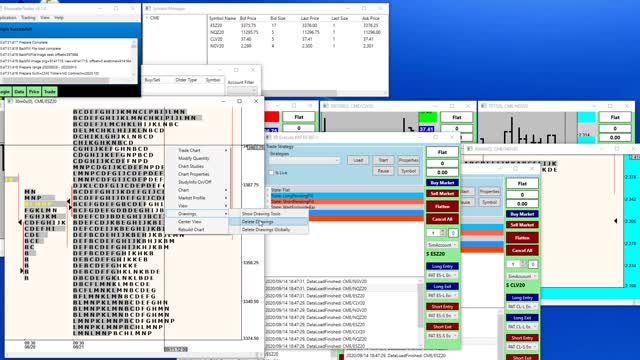Image resolution: width=640 pixels, height=360 pixels.
Task: Click Long Entry in the ESZ20 panel
Action: point(442,266)
